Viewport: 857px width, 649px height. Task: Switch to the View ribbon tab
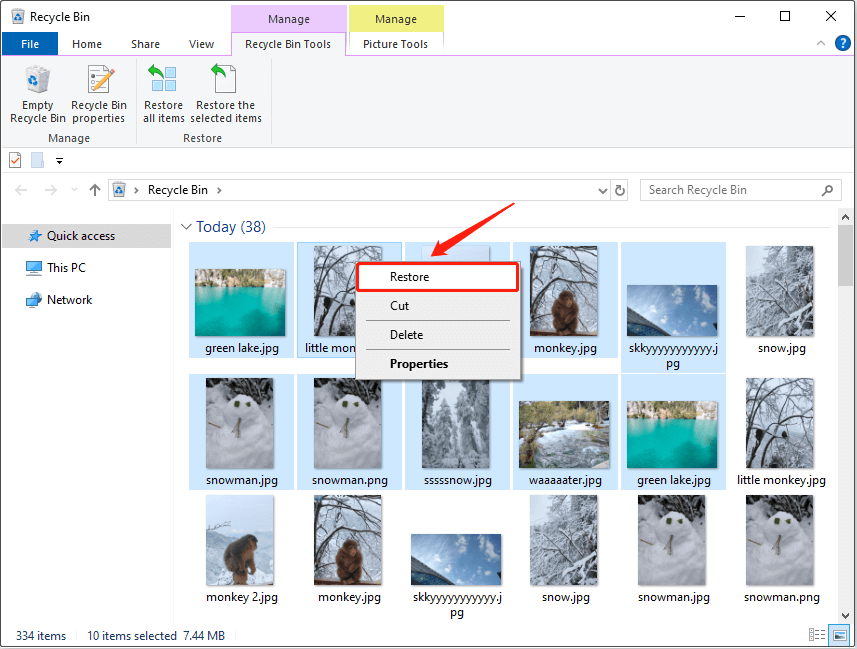[x=201, y=43]
